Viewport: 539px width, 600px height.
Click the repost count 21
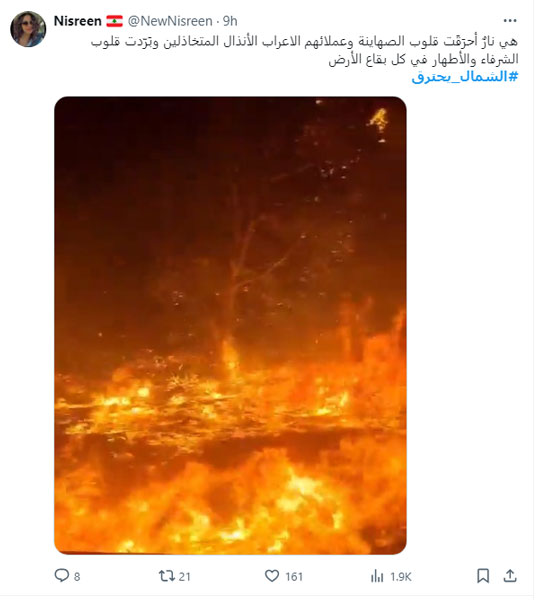(185, 577)
